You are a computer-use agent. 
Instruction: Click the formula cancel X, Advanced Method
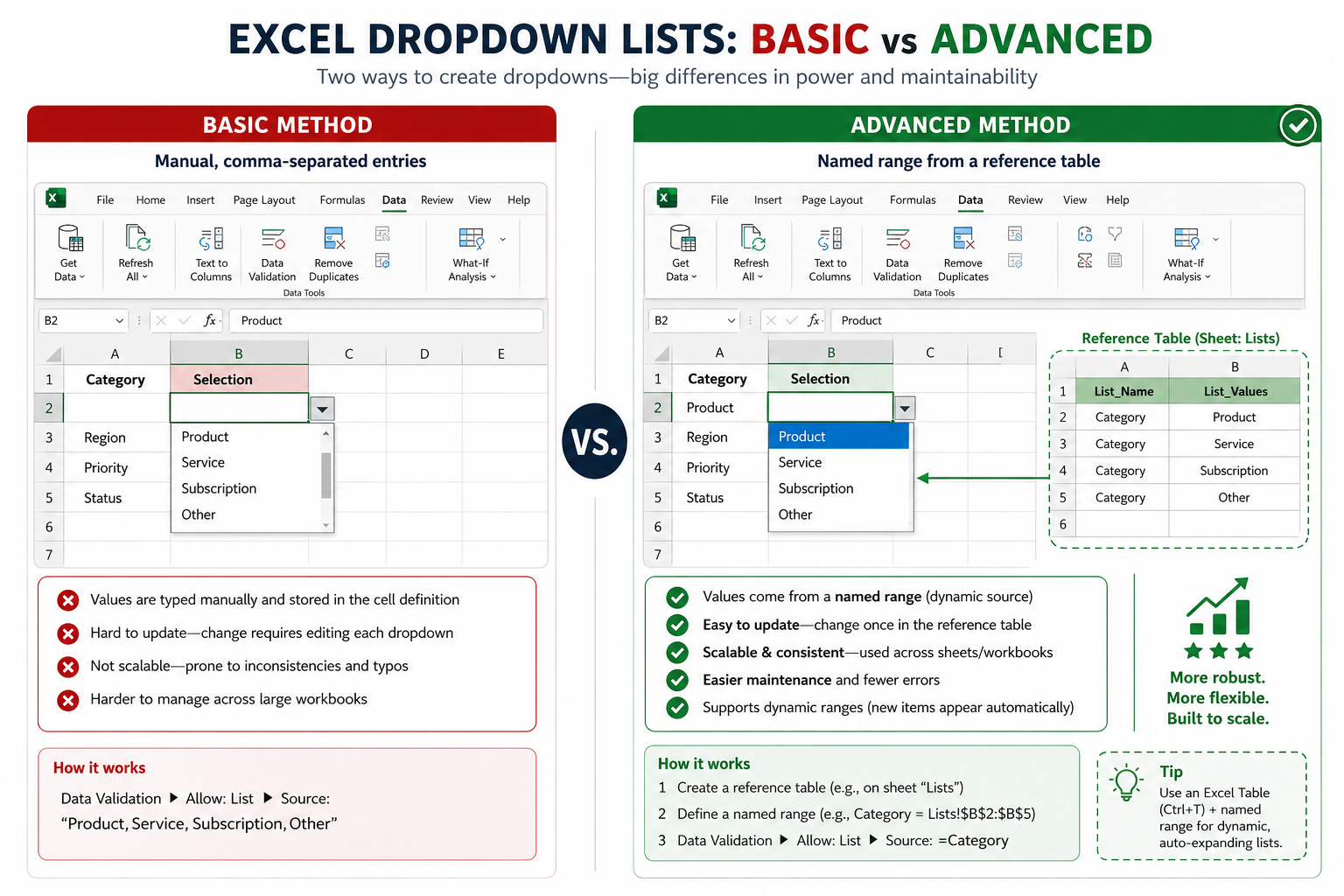click(x=771, y=320)
